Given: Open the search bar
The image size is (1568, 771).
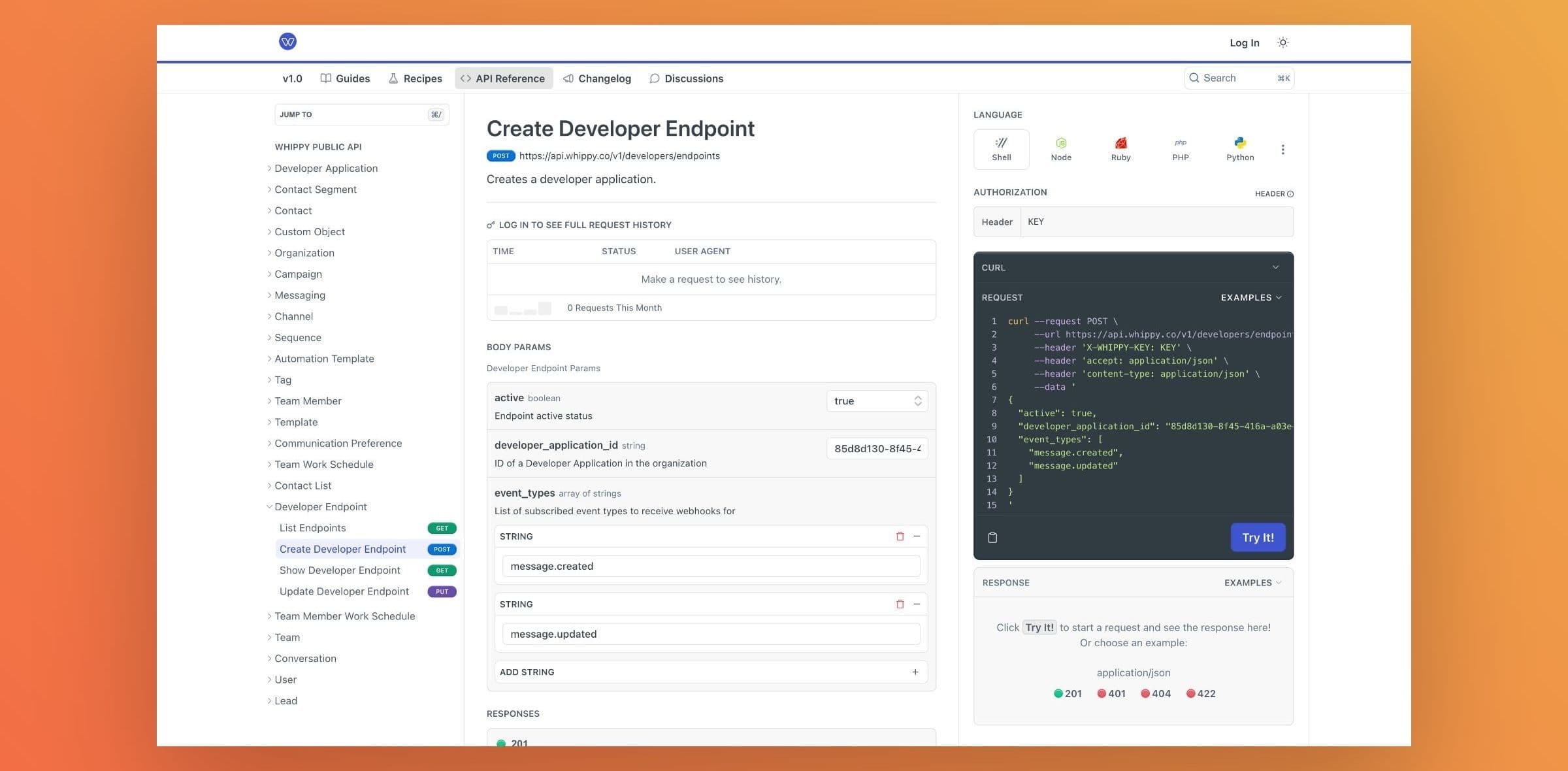Looking at the screenshot, I should (1238, 78).
